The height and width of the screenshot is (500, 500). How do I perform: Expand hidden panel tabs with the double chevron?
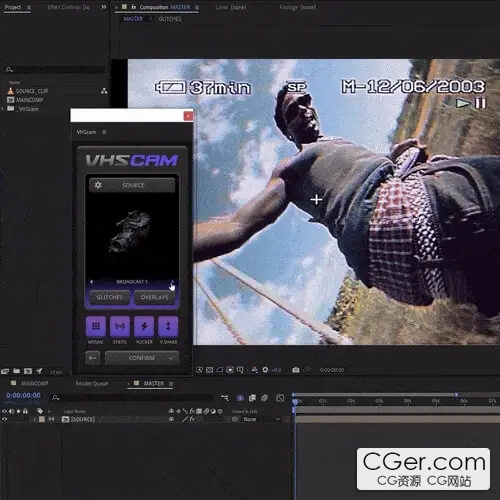[x=104, y=7]
